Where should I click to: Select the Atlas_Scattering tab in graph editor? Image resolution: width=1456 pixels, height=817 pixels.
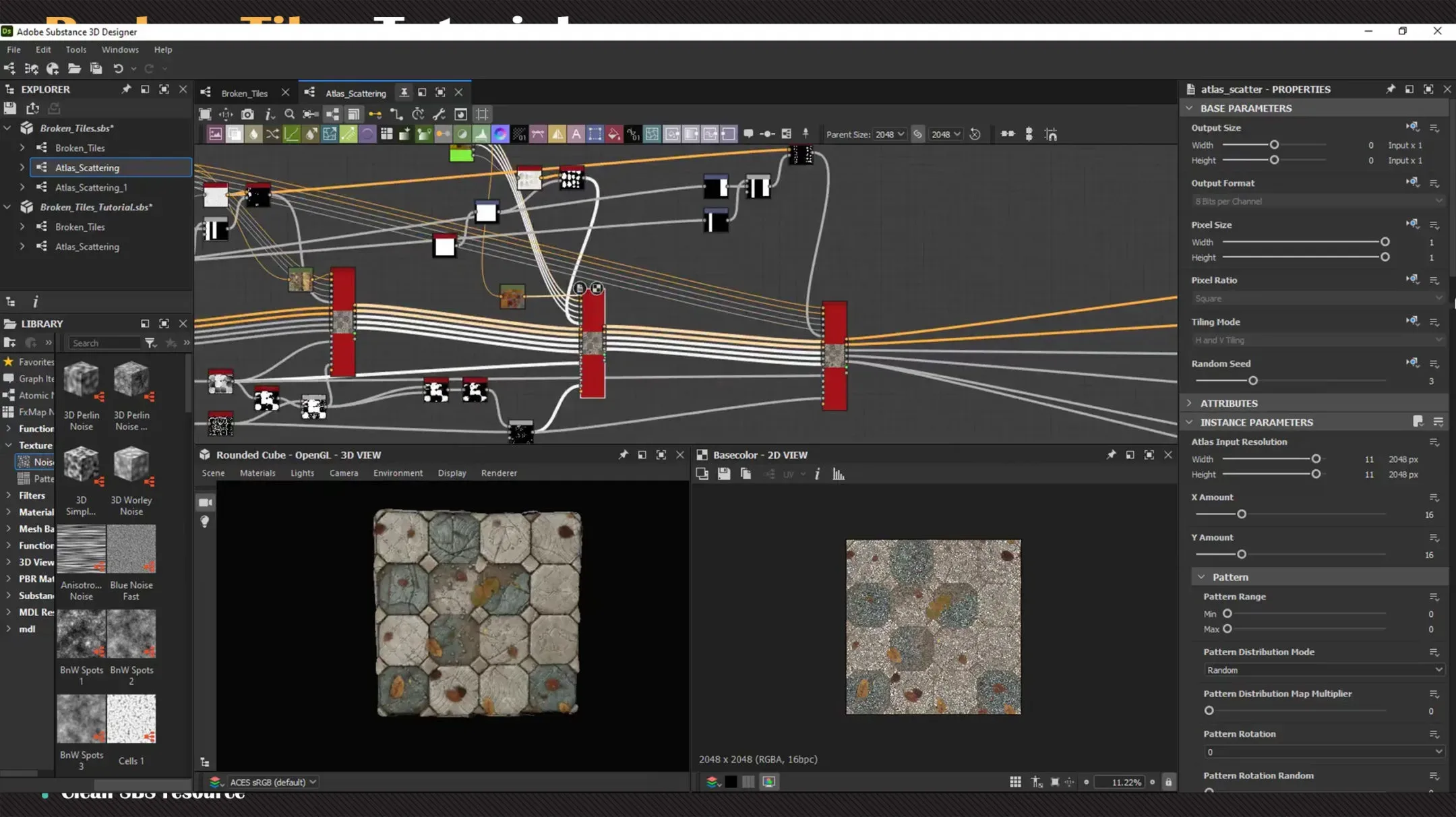click(354, 92)
